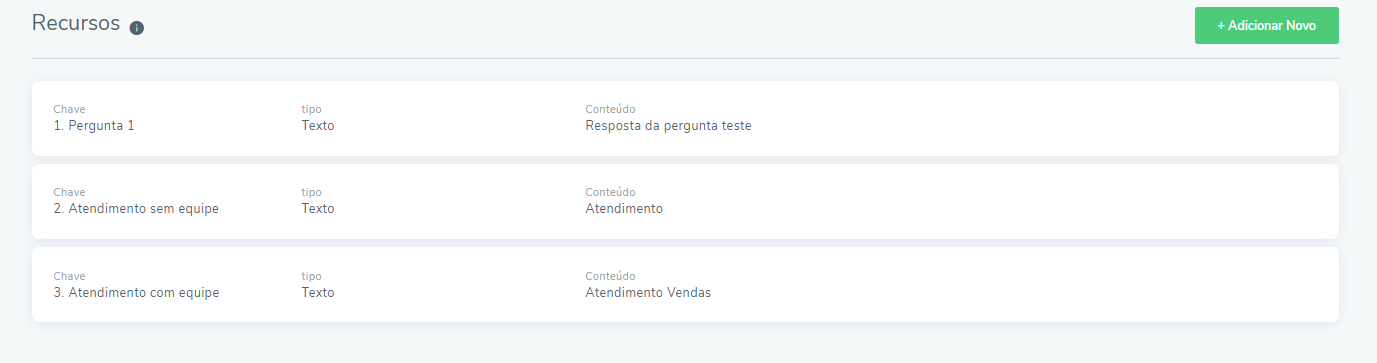Click the info icon beside Recursos
1377x363 pixels.
coord(137,28)
